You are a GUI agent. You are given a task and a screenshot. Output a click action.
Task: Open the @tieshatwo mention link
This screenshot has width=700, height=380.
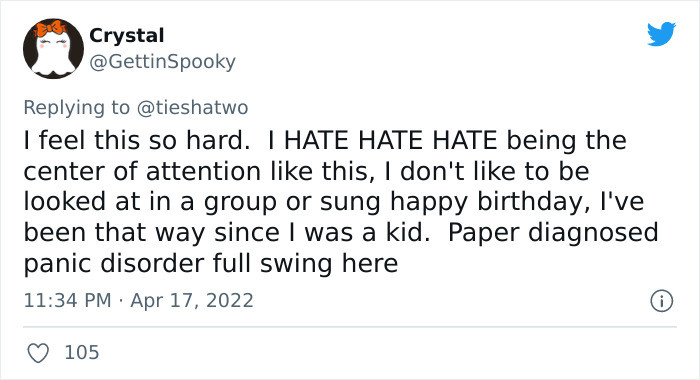[192, 108]
